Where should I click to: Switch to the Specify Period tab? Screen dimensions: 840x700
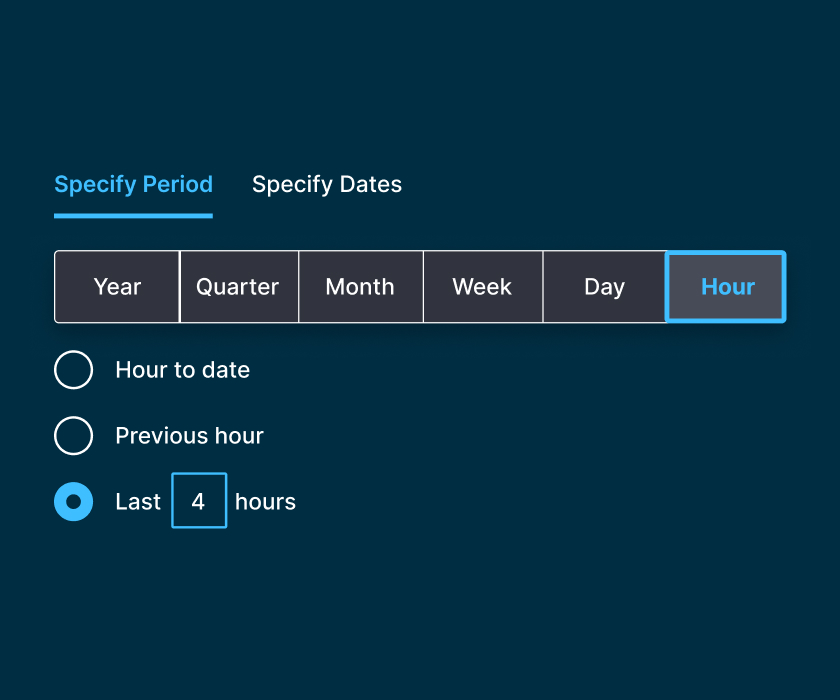click(x=133, y=185)
